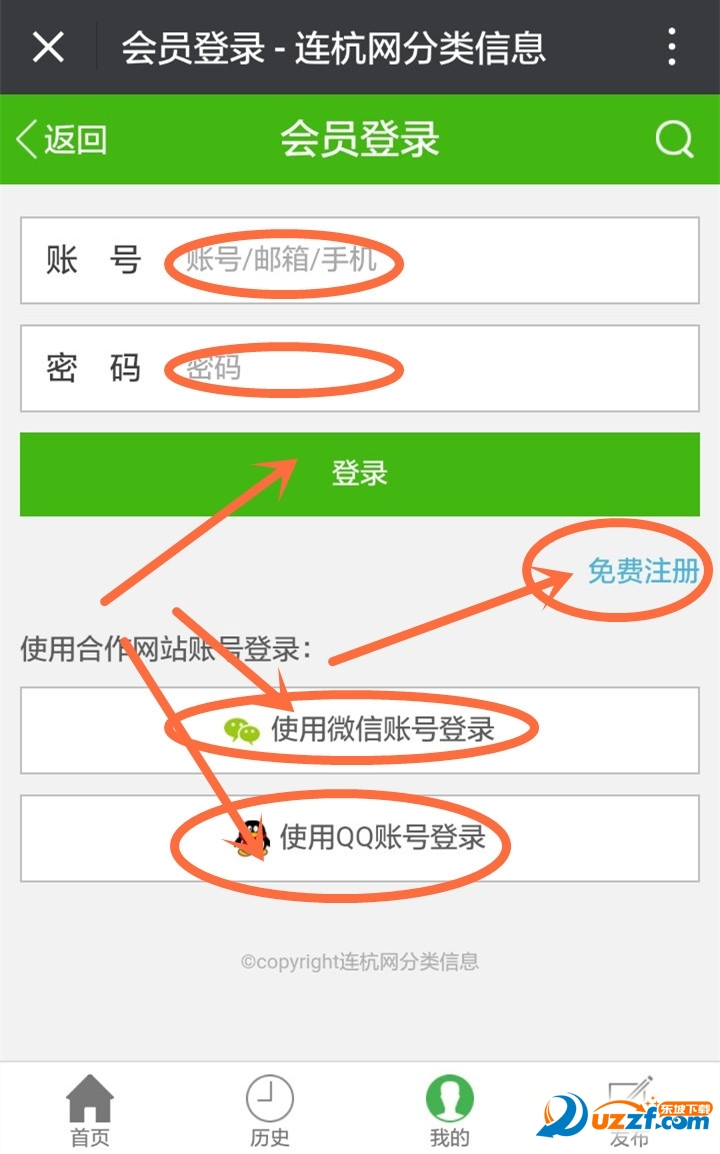This screenshot has height=1154, width=720.
Task: Close the webview with the X icon
Action: pyautogui.click(x=49, y=48)
